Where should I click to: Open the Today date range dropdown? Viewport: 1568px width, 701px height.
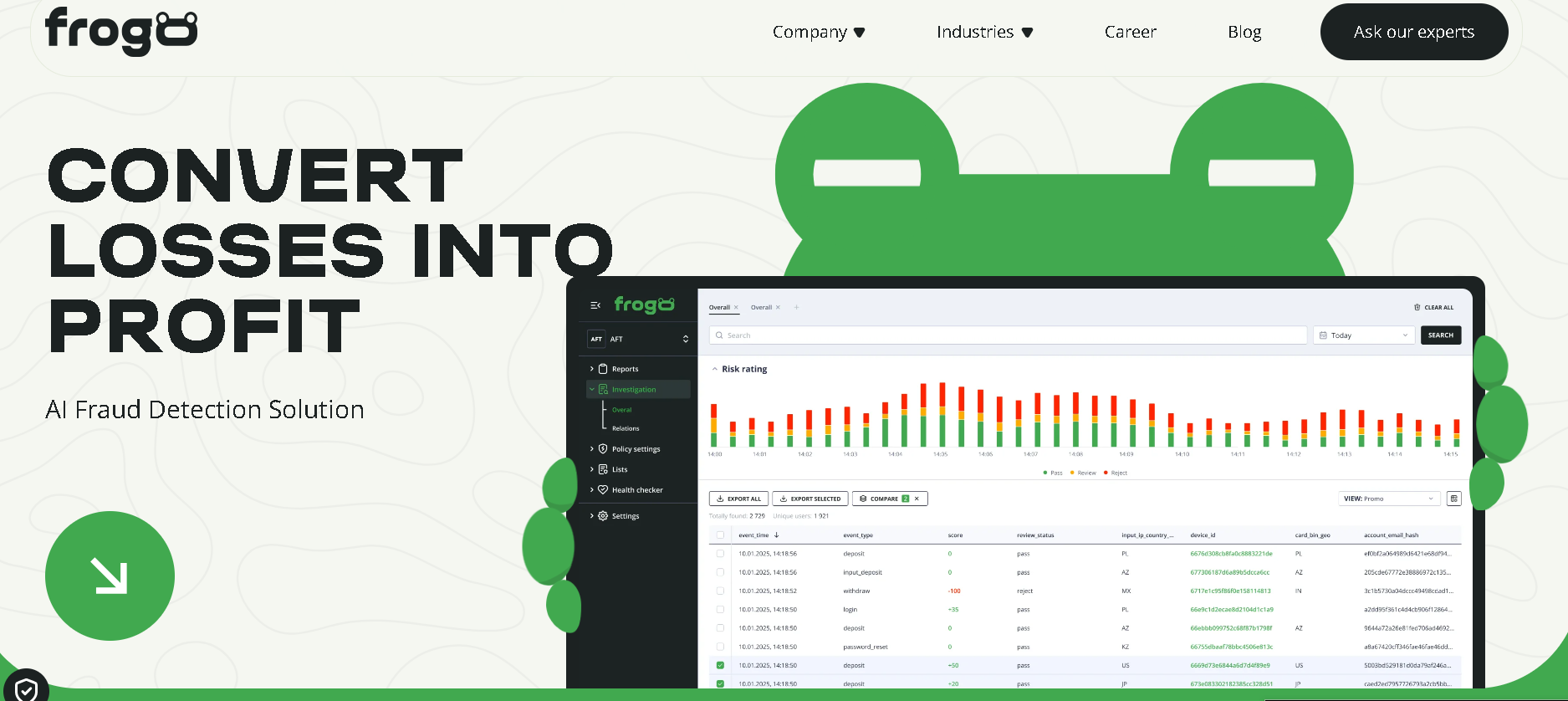(x=1364, y=335)
